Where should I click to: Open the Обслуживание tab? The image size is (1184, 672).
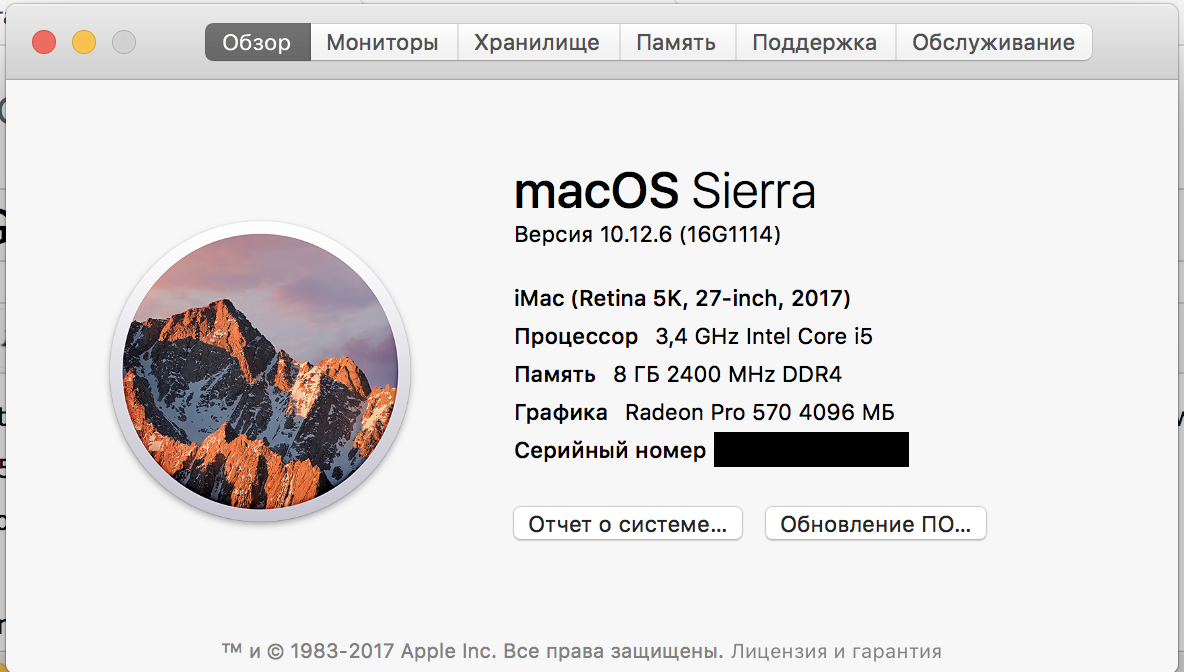pyautogui.click(x=993, y=42)
